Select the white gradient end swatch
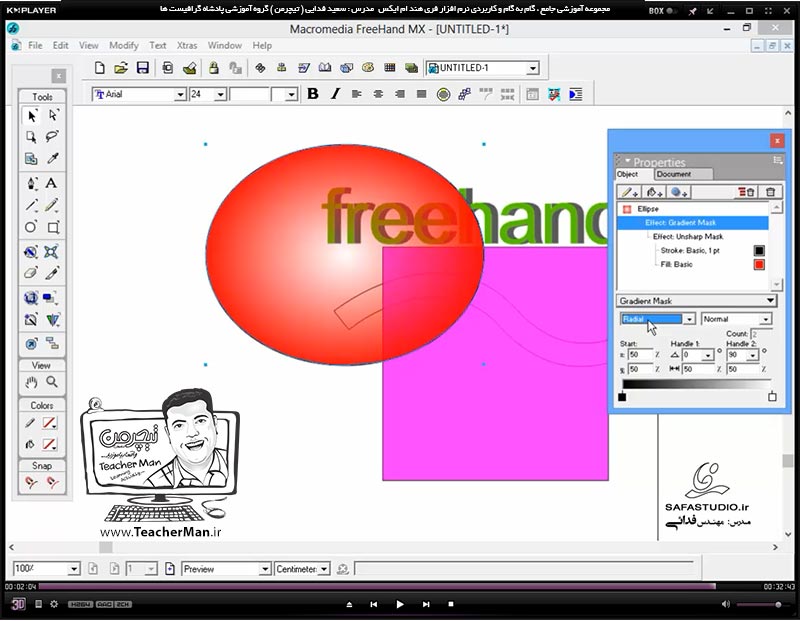This screenshot has height=621, width=800. 772,396
